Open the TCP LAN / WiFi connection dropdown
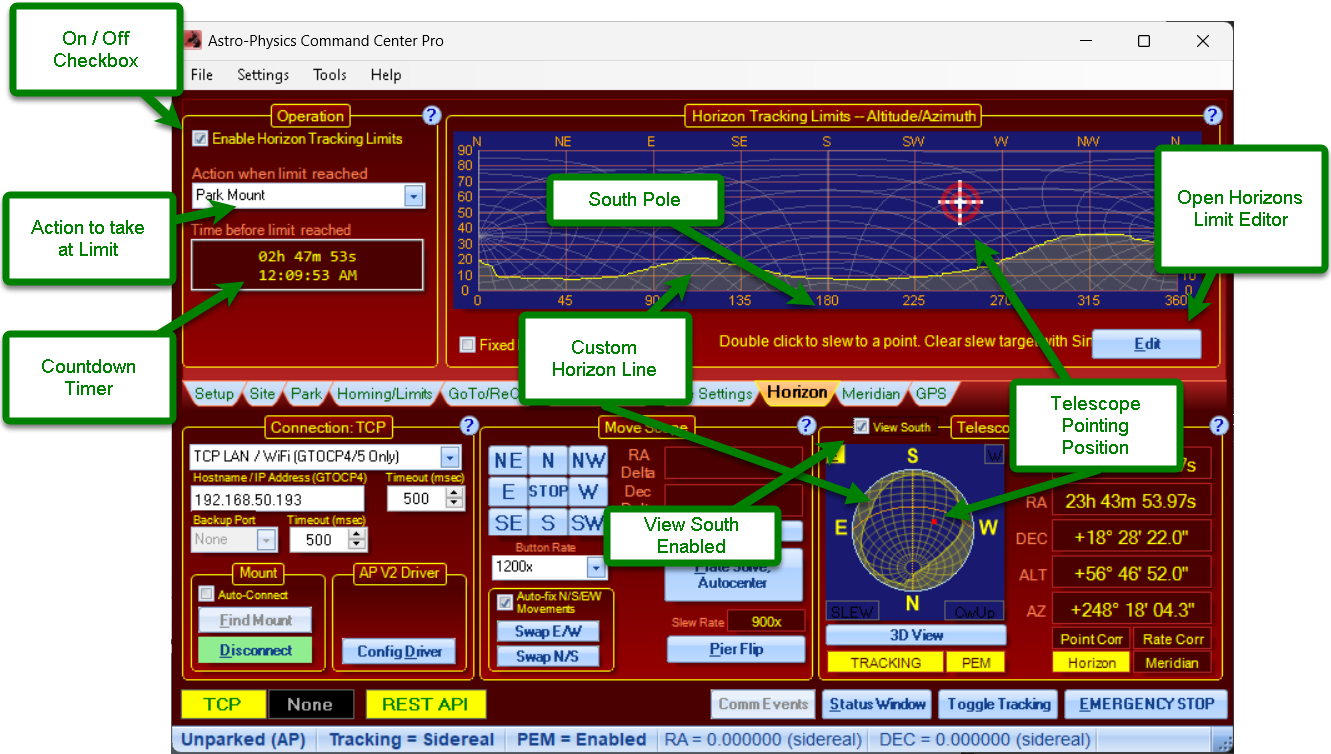This screenshot has width=1331, height=754. point(450,457)
